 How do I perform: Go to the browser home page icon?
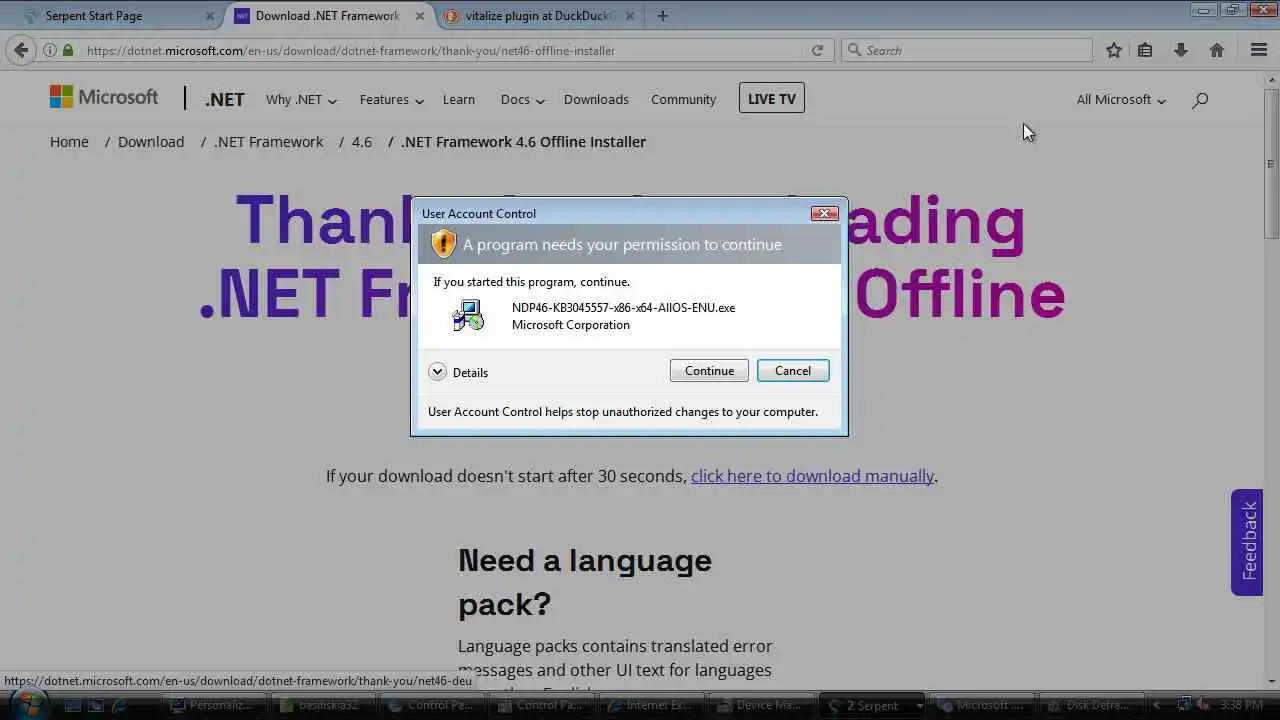pos(1217,50)
